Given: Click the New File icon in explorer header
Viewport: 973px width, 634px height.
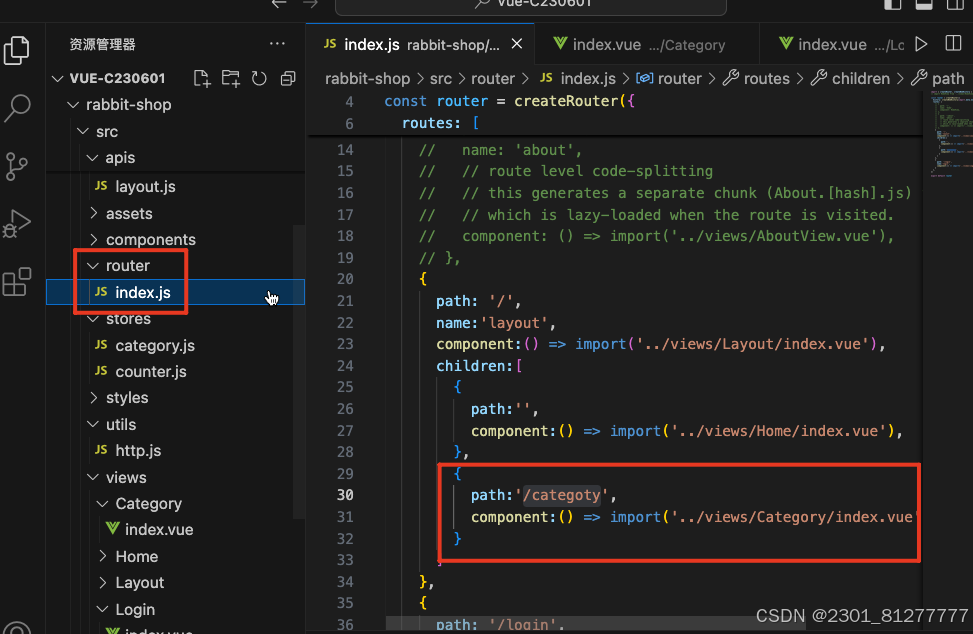Looking at the screenshot, I should click(202, 78).
